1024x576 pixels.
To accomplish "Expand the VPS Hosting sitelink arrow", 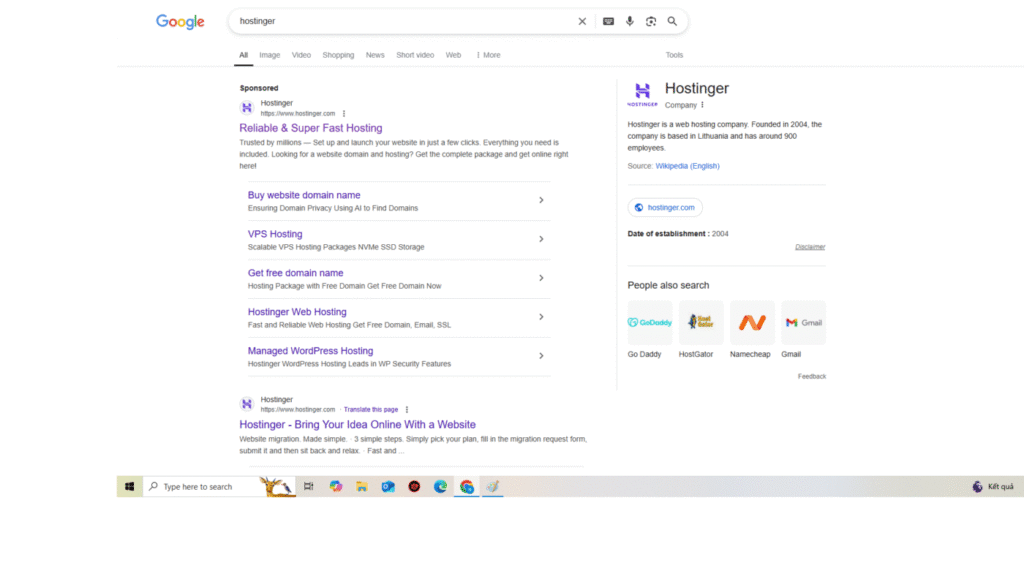I will pyautogui.click(x=541, y=239).
